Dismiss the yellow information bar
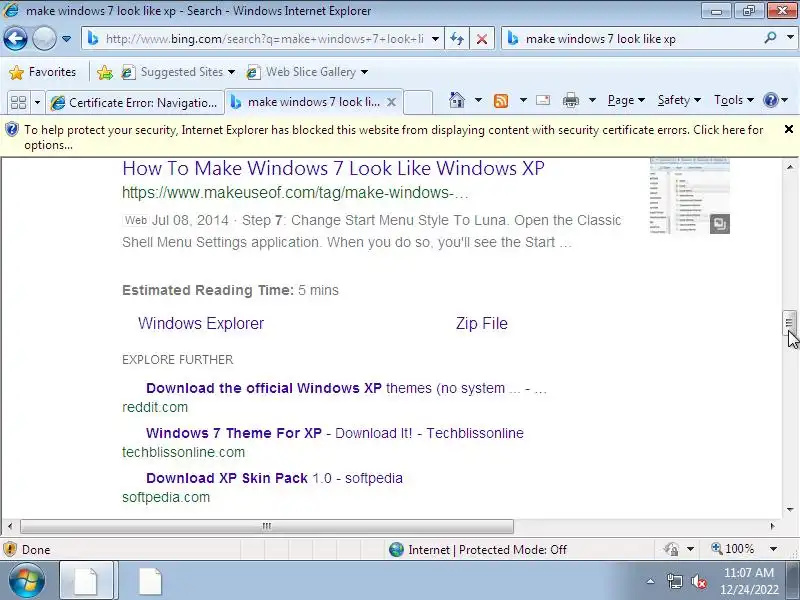The image size is (800, 600). point(789,129)
